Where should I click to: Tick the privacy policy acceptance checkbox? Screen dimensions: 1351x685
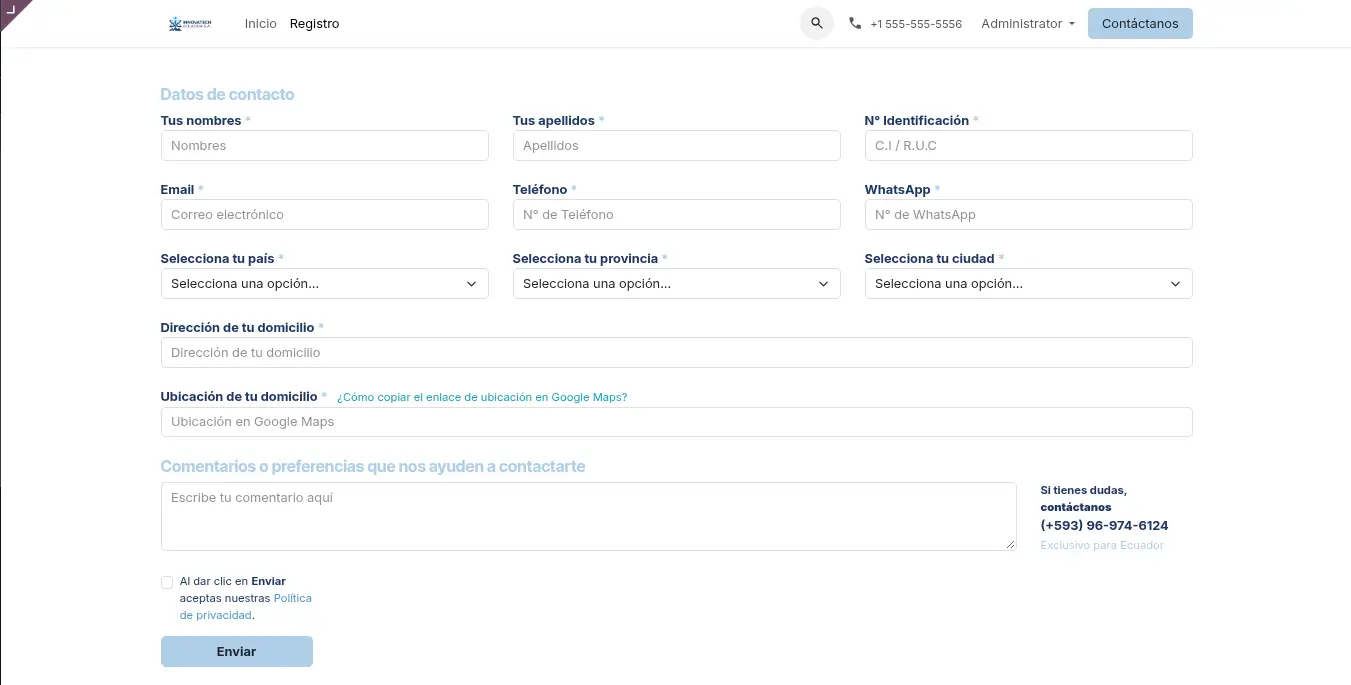pos(167,582)
